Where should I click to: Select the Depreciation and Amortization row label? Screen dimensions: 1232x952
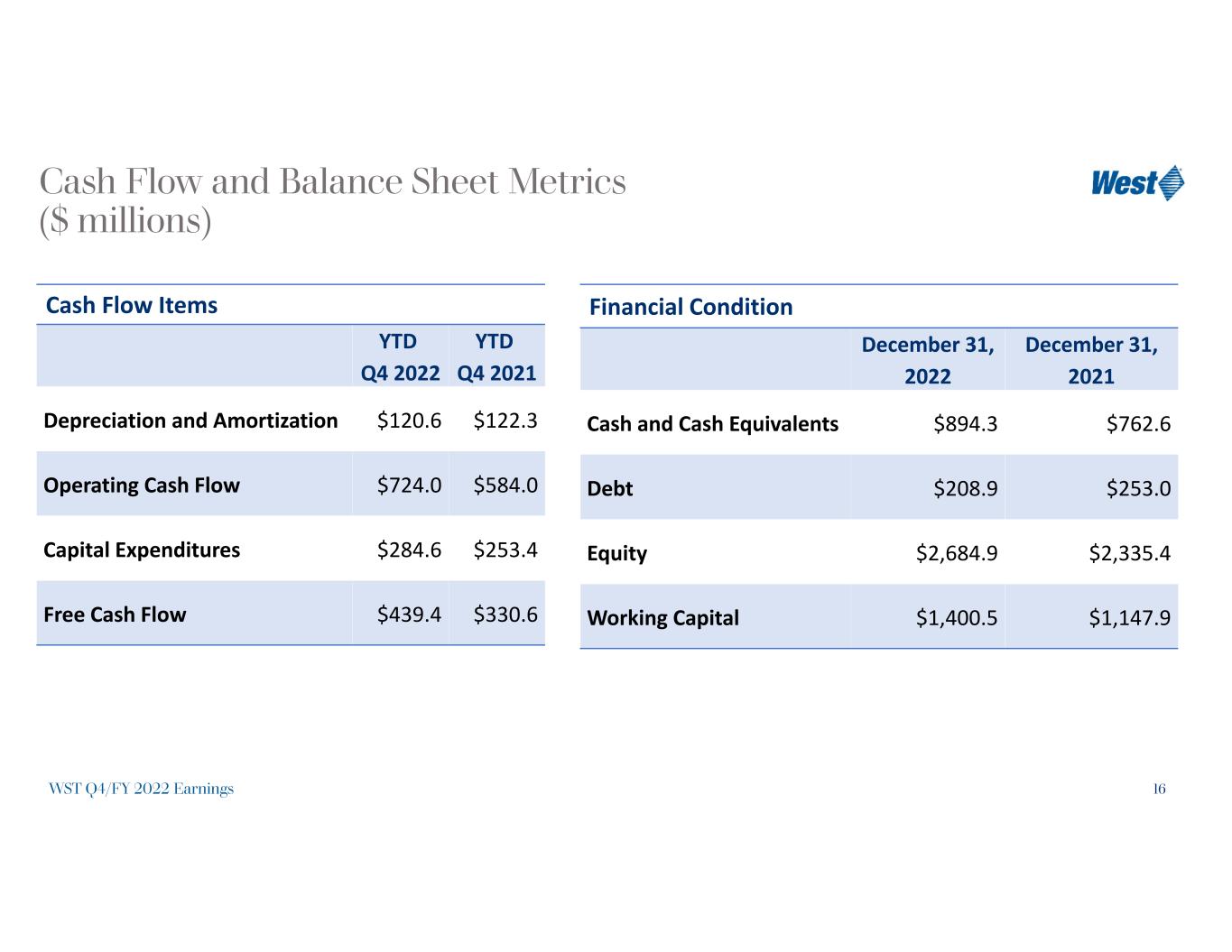tap(190, 421)
